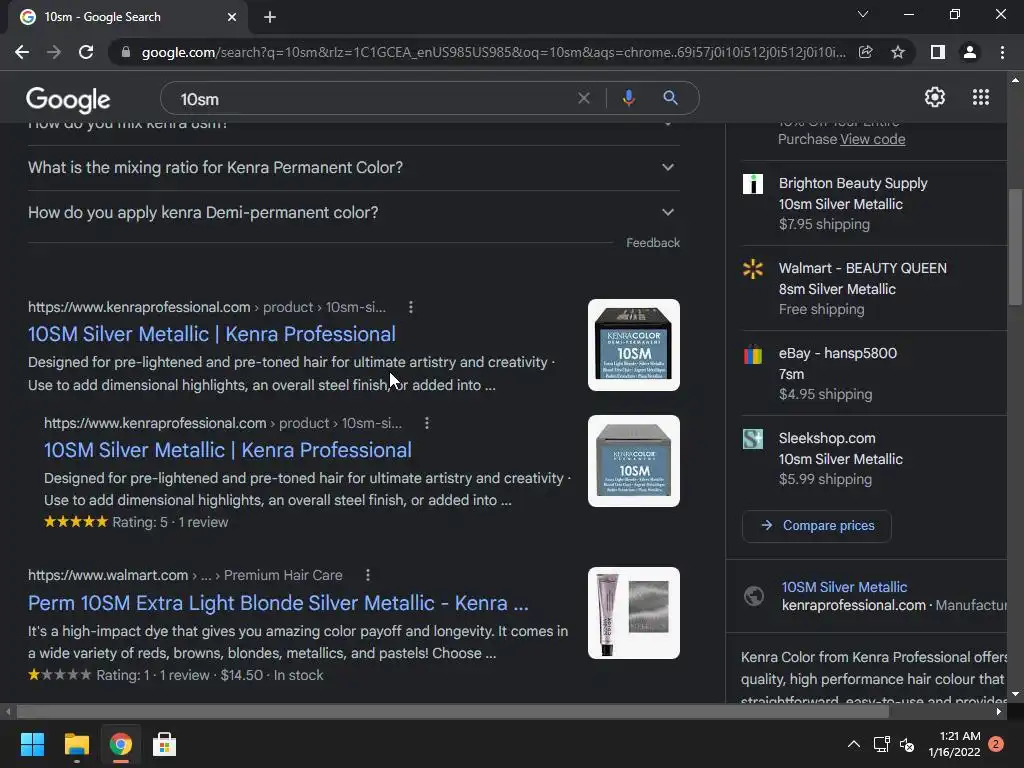
Task: Show hidden system tray icons
Action: [854, 744]
